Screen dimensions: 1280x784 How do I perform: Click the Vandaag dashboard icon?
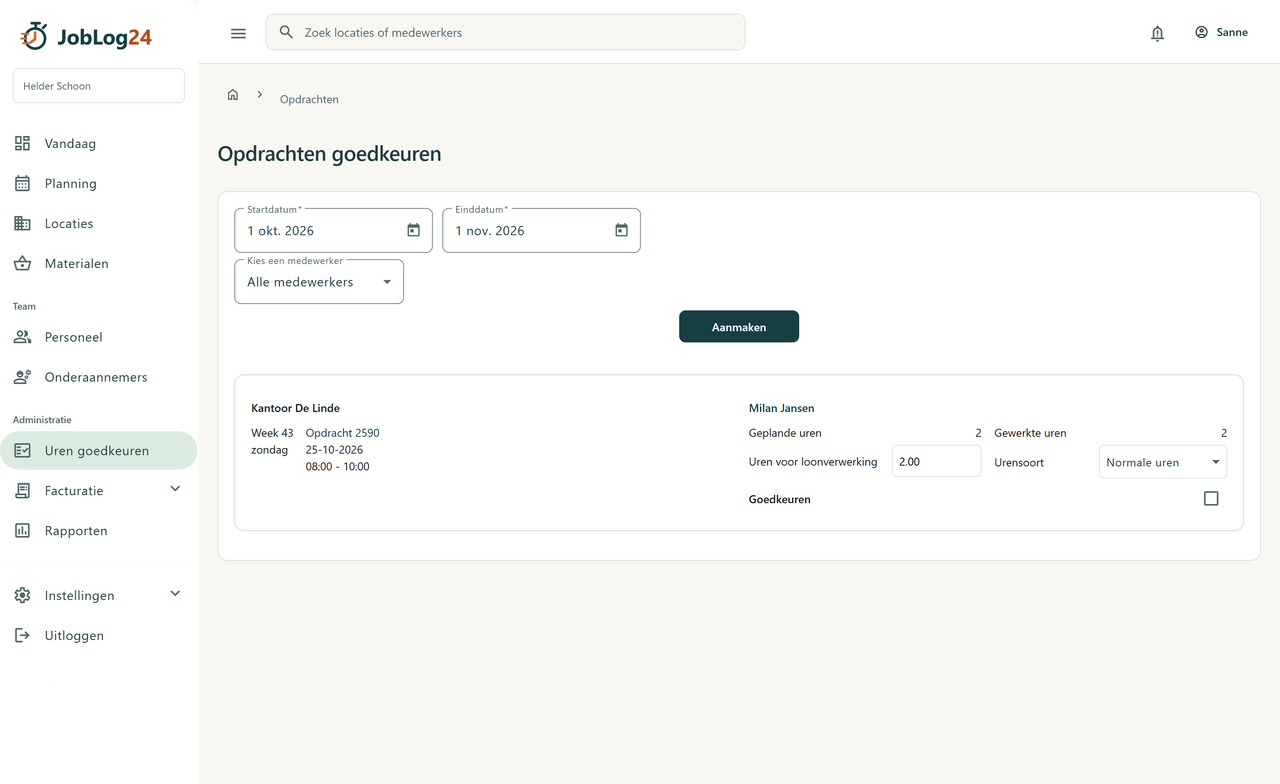pos(22,143)
